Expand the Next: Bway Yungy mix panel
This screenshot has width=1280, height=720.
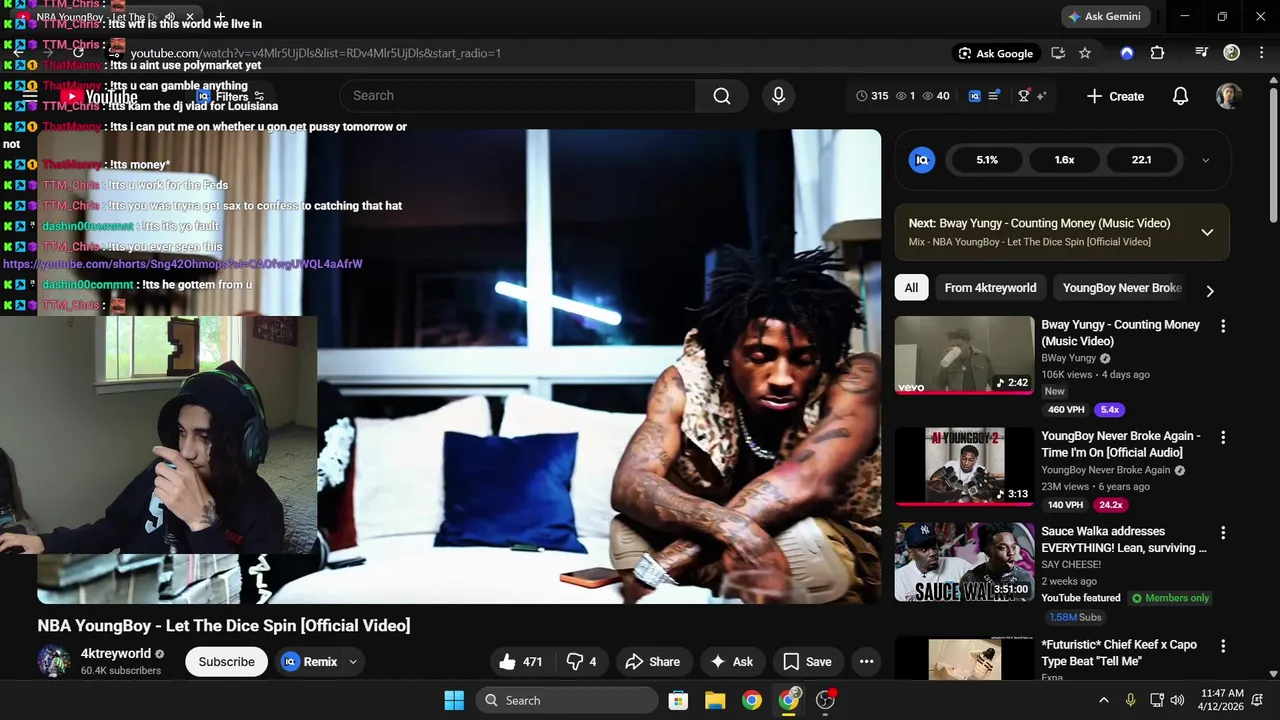pyautogui.click(x=1207, y=232)
